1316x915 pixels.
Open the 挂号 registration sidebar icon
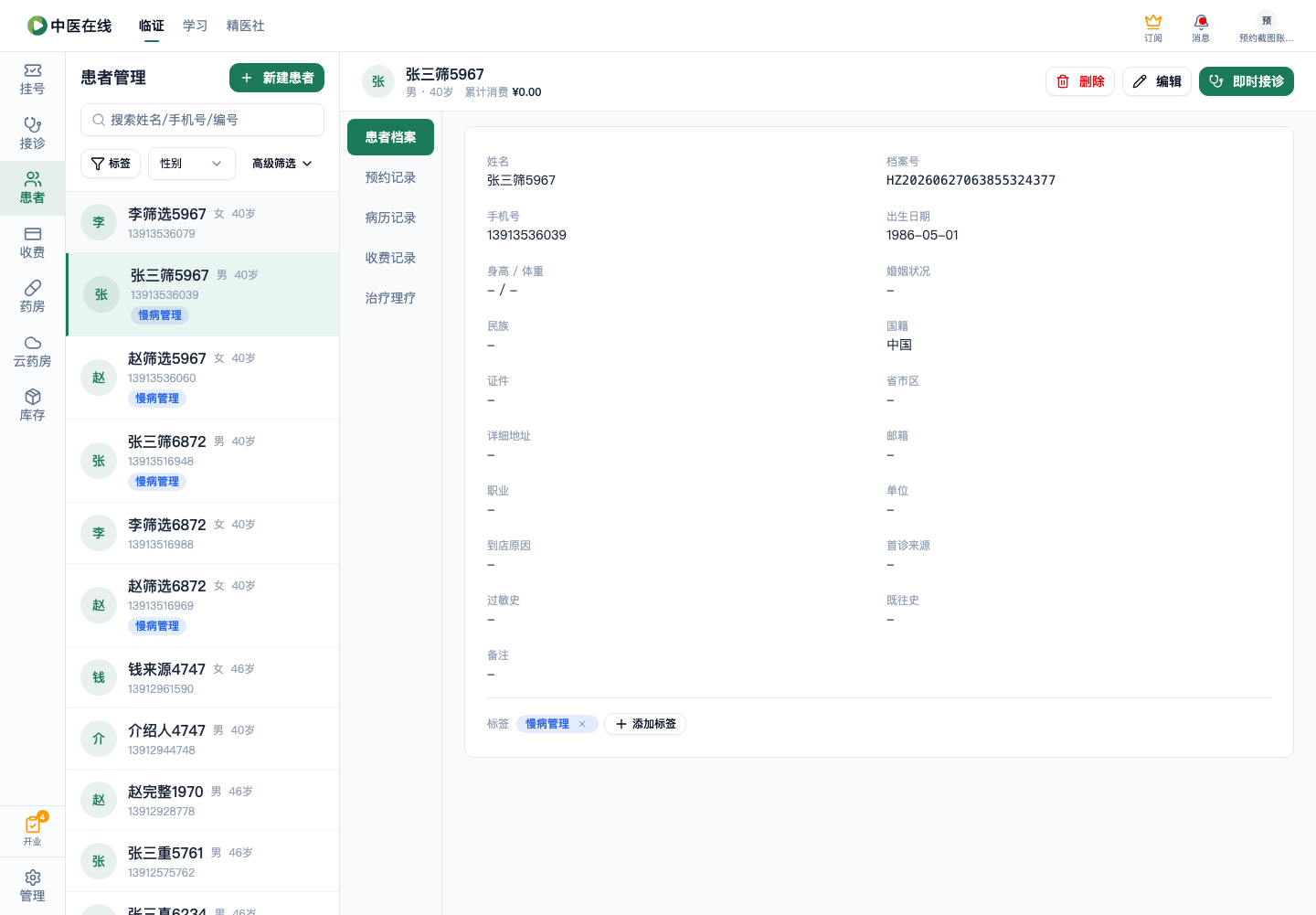tap(32, 80)
